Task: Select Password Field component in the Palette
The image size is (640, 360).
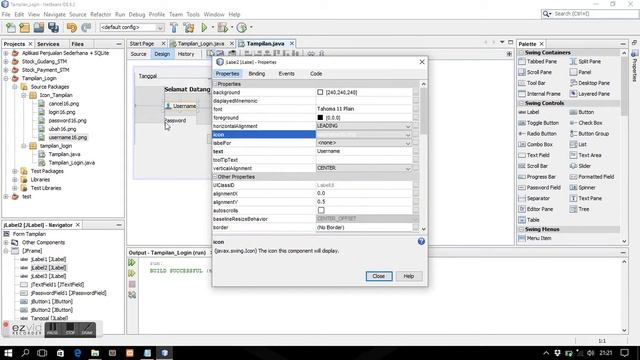Action: tap(539, 187)
